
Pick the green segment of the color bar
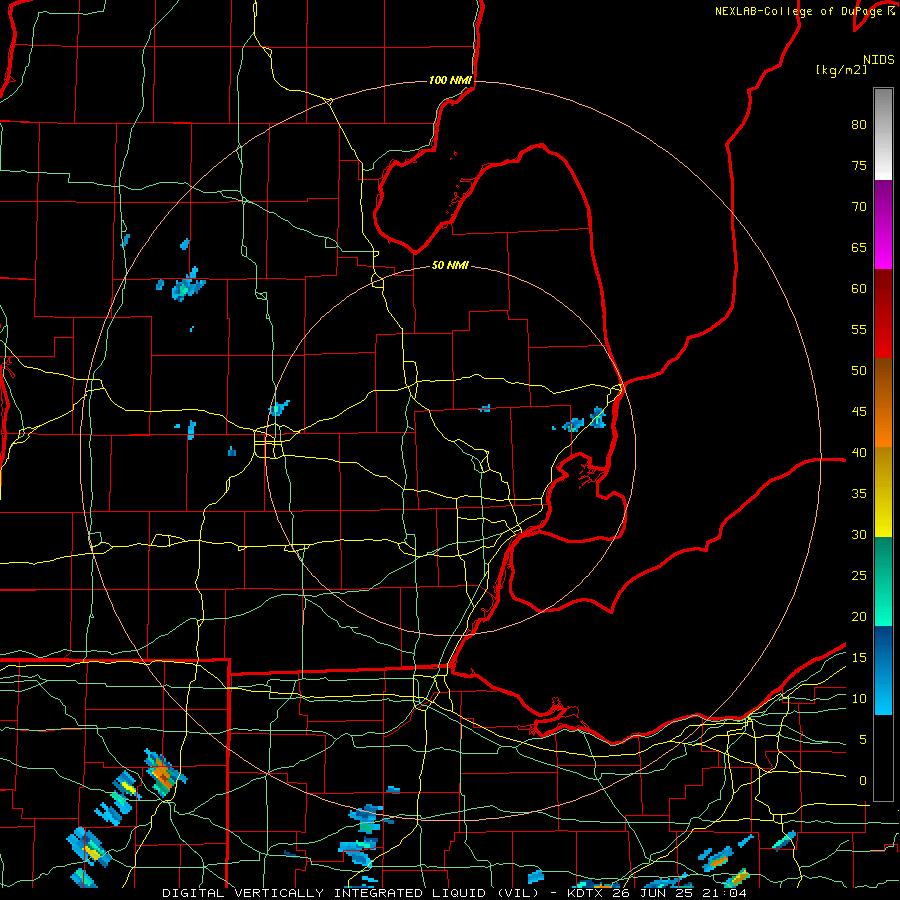coord(883,581)
